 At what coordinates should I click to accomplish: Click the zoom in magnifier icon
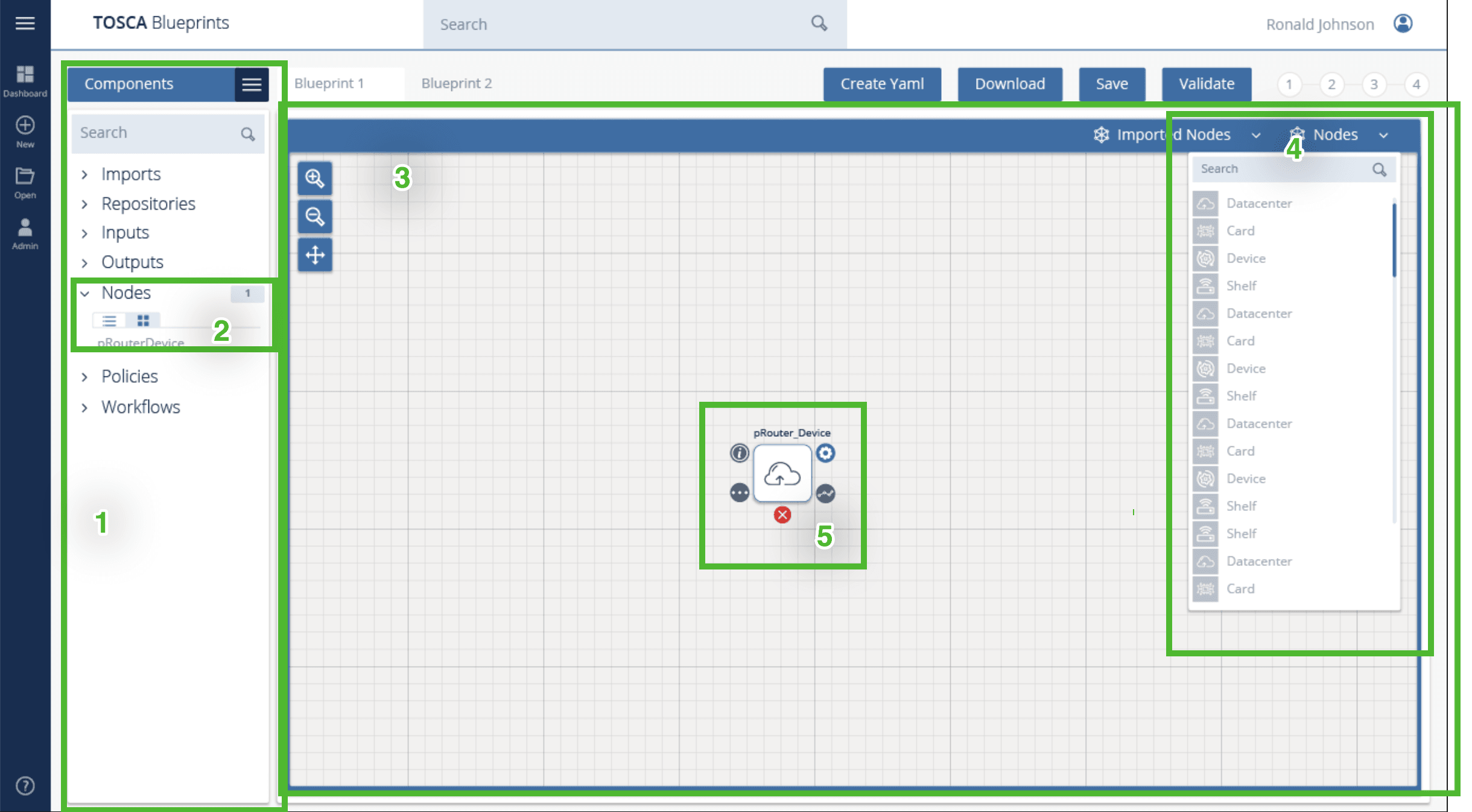(x=314, y=178)
